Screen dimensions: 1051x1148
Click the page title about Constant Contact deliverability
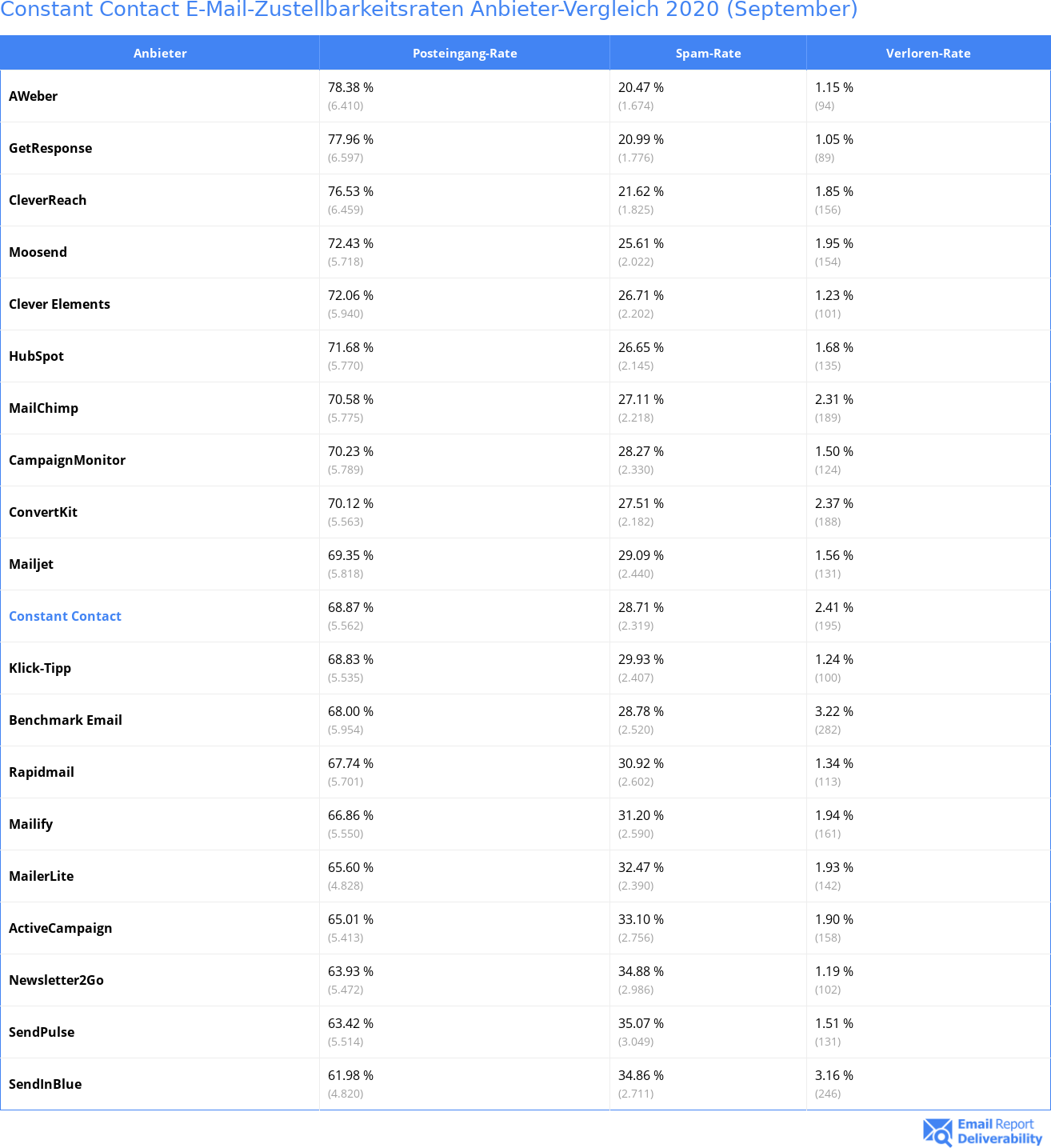429,10
